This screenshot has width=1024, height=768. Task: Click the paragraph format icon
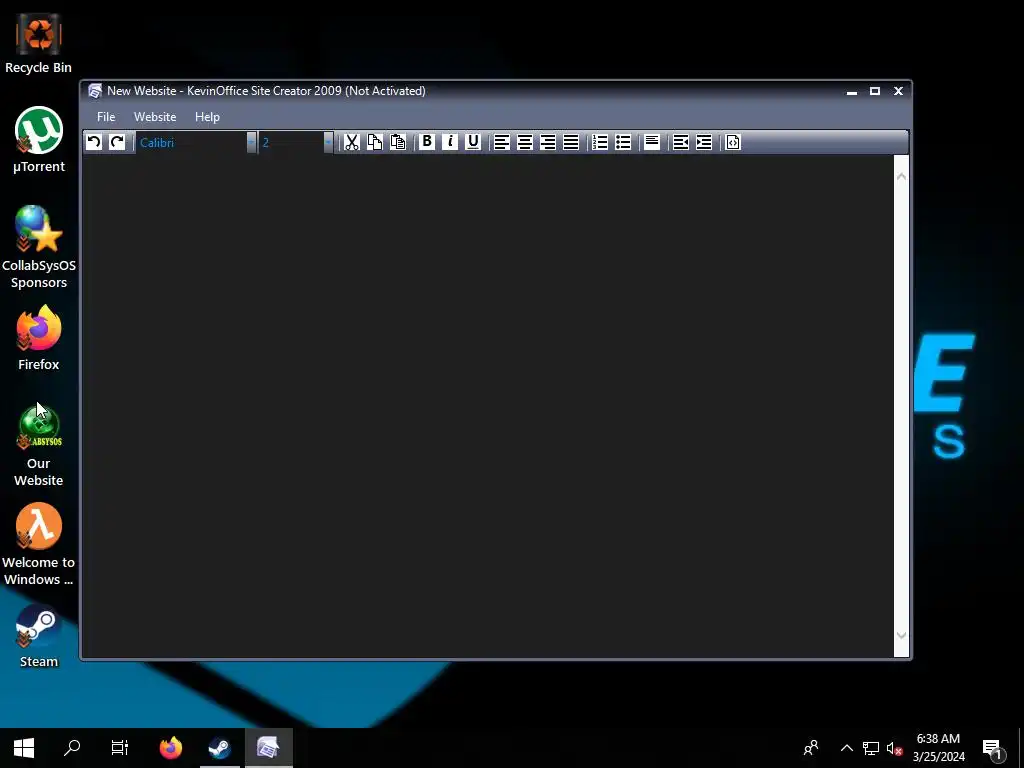(x=652, y=142)
